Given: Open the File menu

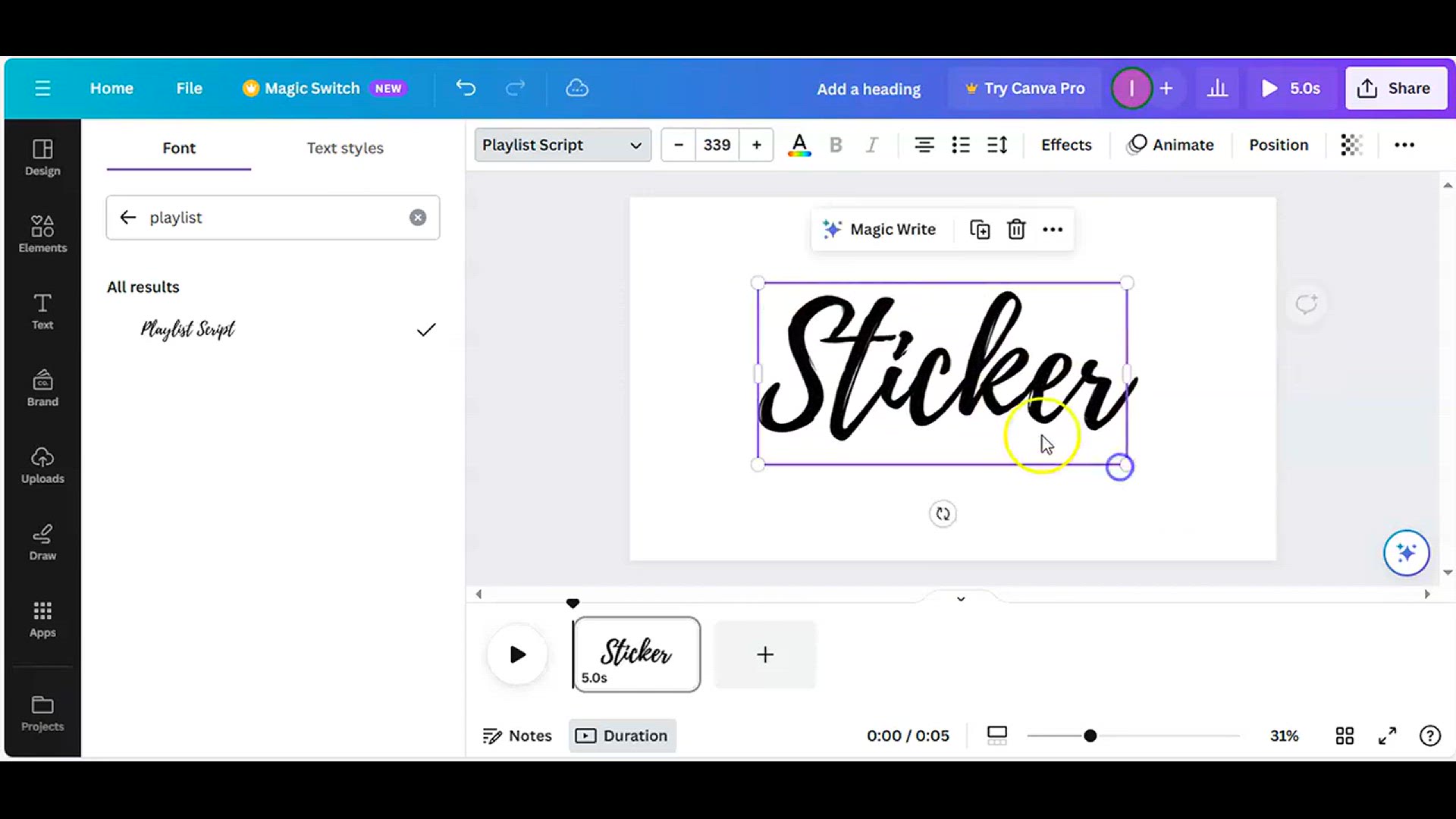Looking at the screenshot, I should point(189,89).
